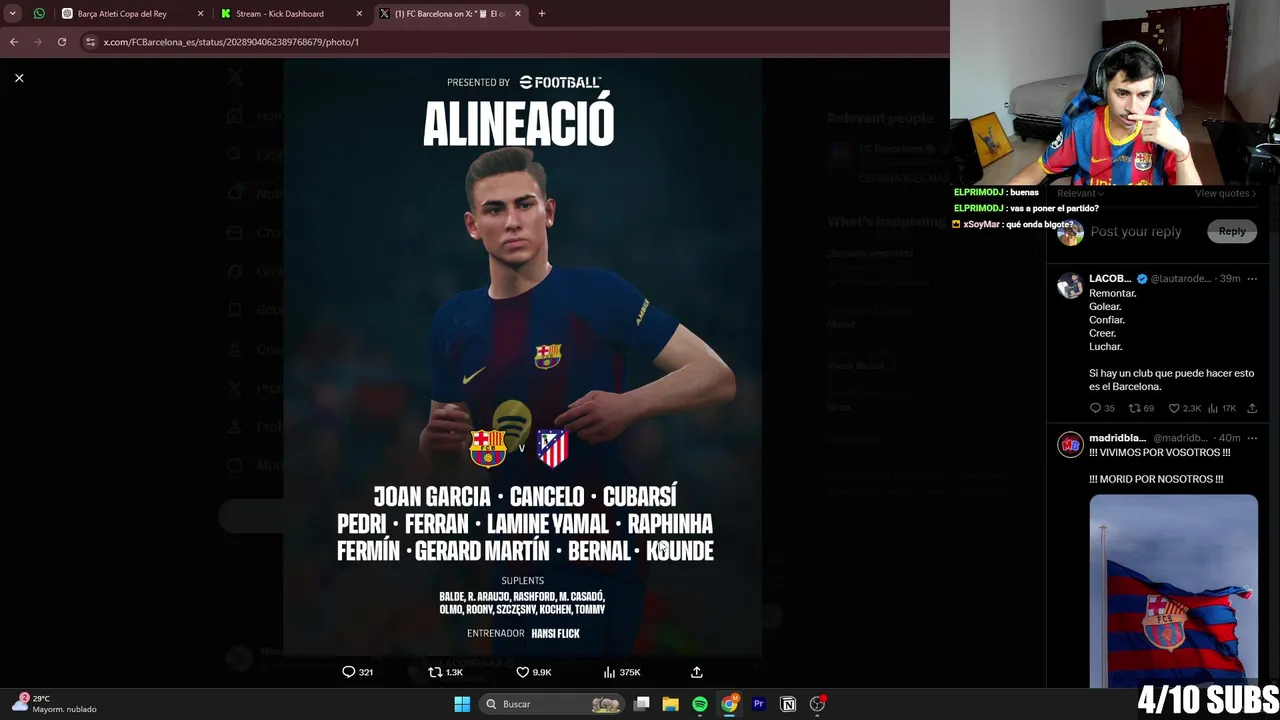Click the x.com address bar URL
Screen dimensions: 1280x720
[231, 42]
